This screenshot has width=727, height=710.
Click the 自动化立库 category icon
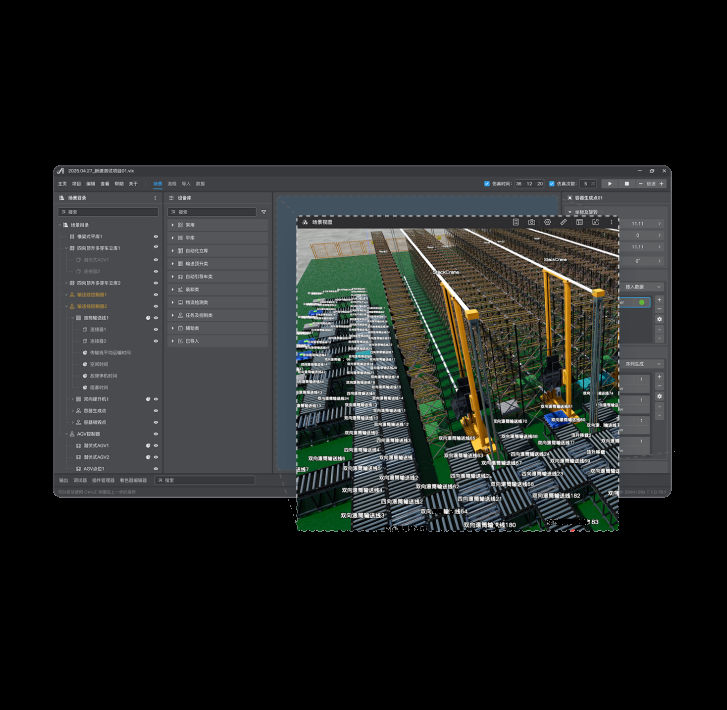(180, 251)
